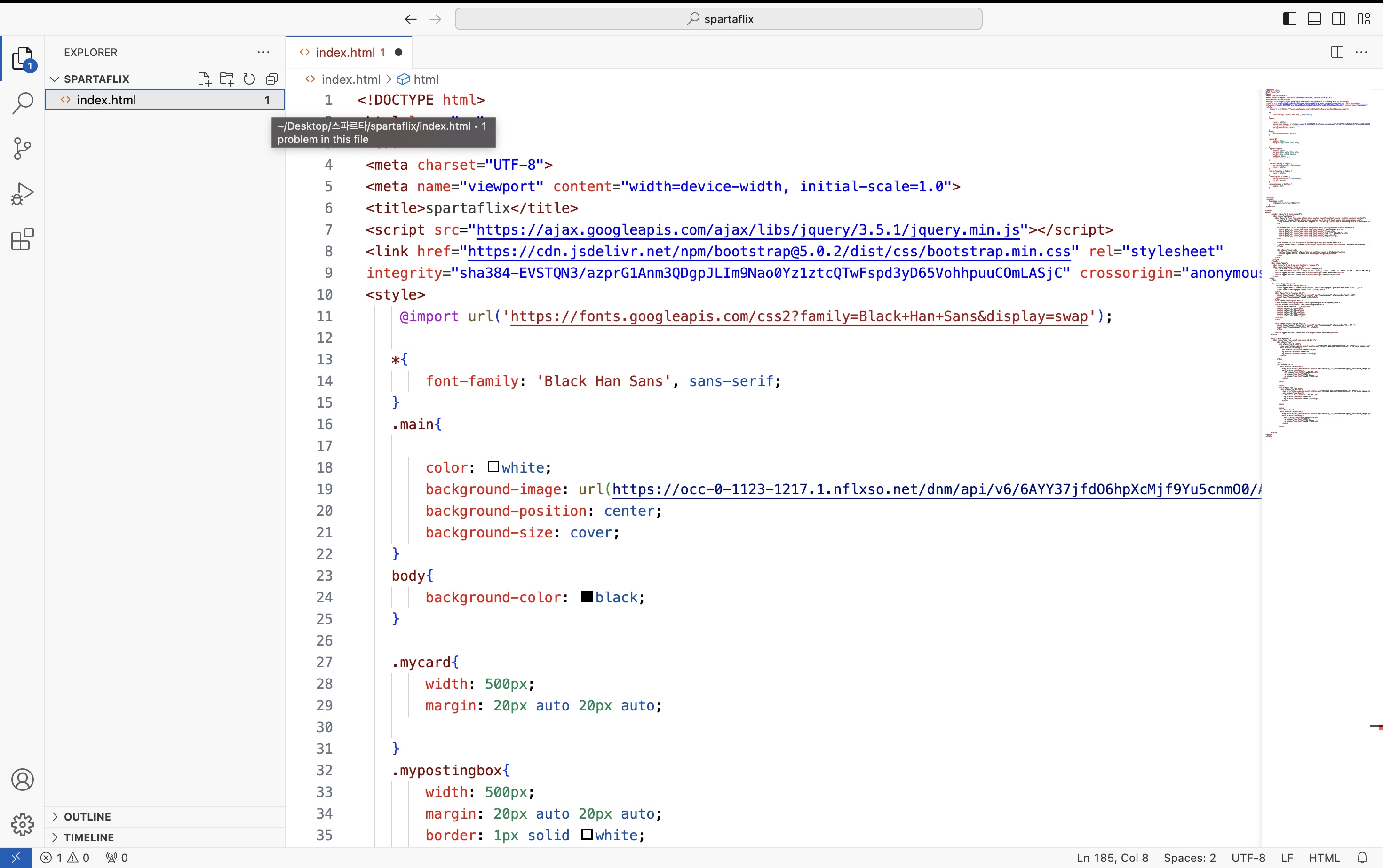Change file encoding UTF-8
The height and width of the screenshot is (868, 1383).
click(1248, 858)
